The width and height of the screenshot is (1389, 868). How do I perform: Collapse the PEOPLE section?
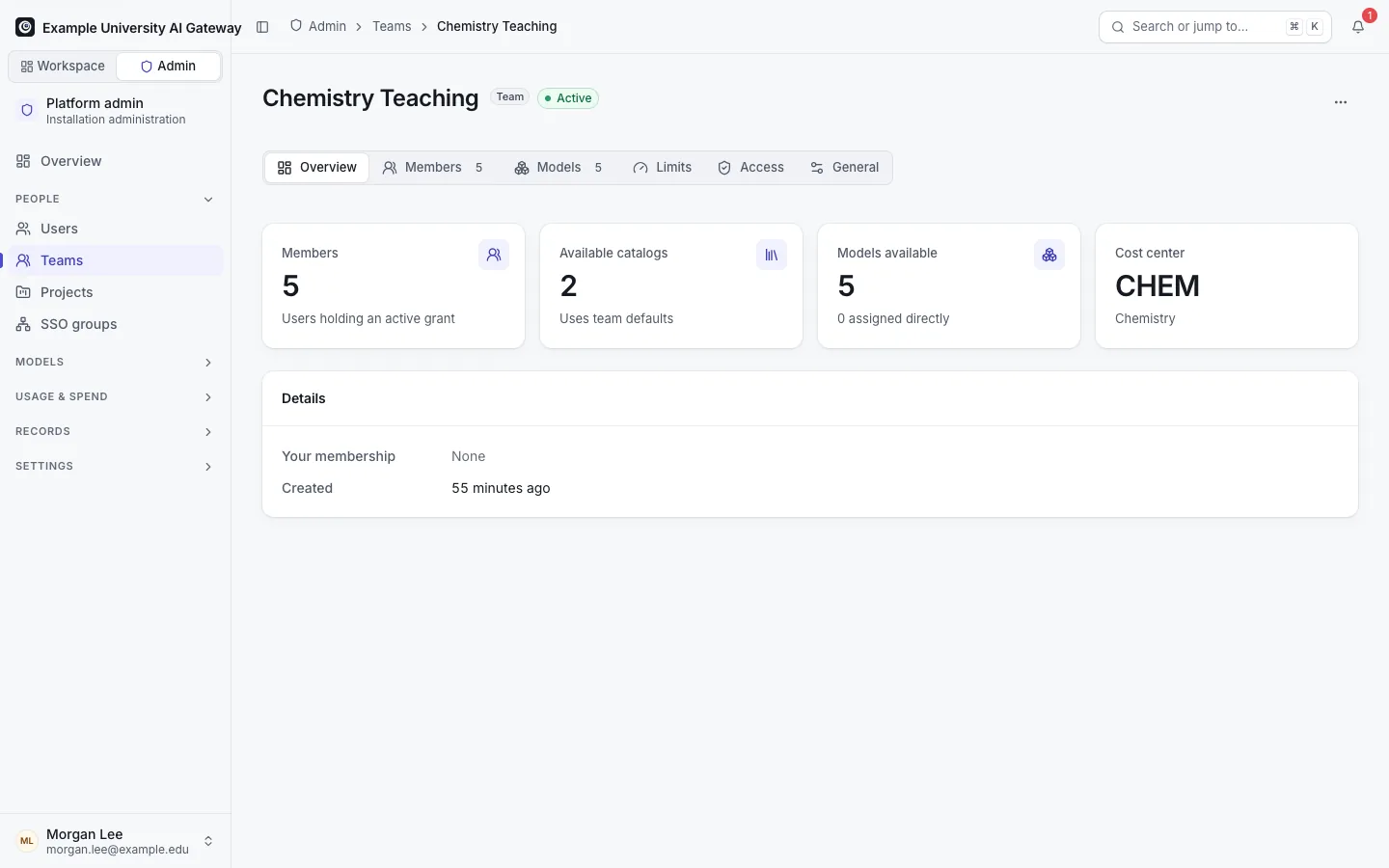click(115, 199)
